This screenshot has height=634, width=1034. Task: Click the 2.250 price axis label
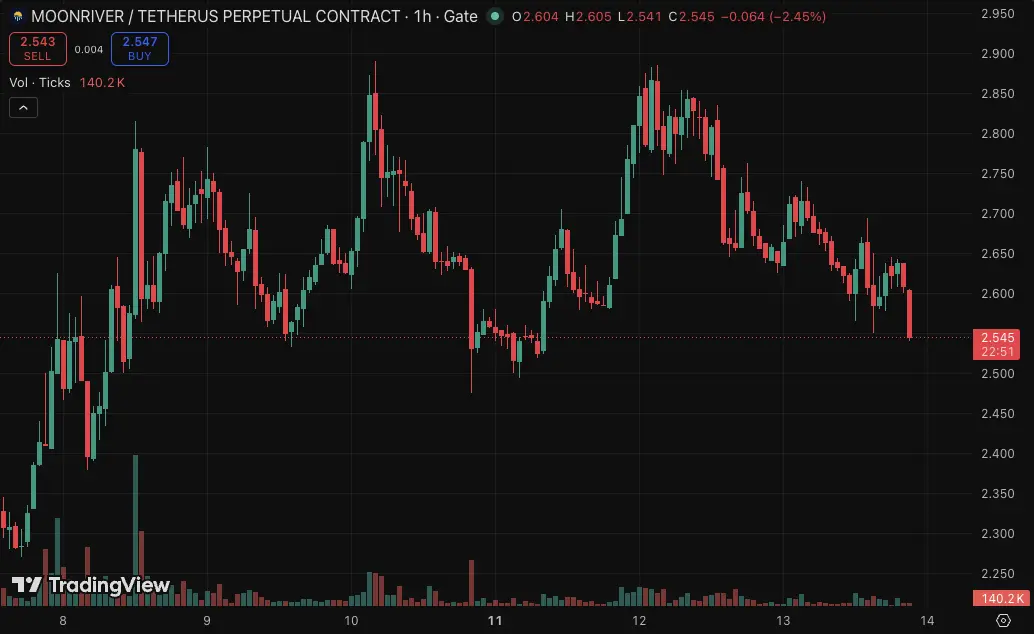point(998,573)
